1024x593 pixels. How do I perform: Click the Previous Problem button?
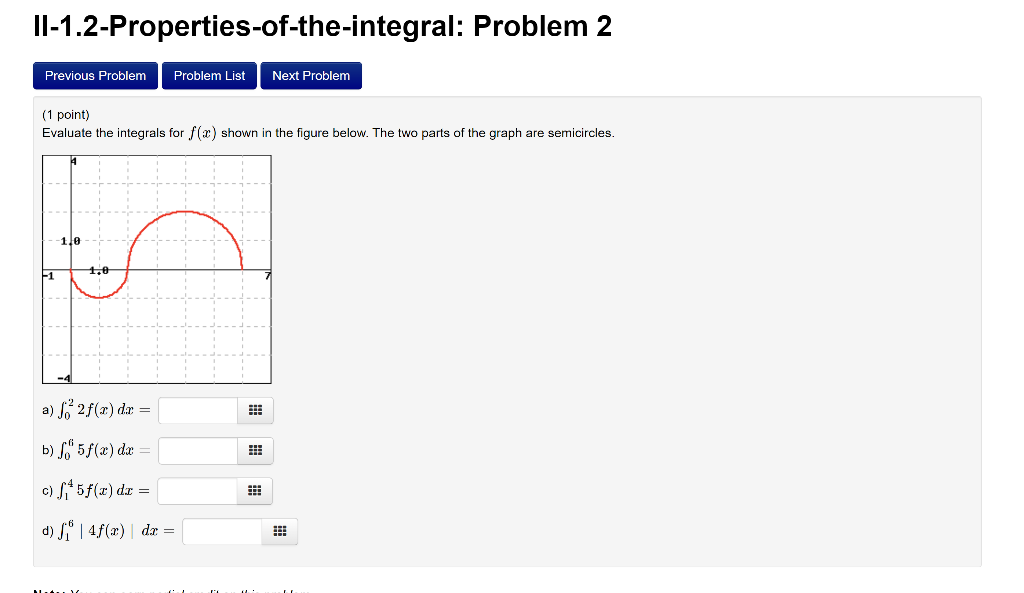click(95, 75)
